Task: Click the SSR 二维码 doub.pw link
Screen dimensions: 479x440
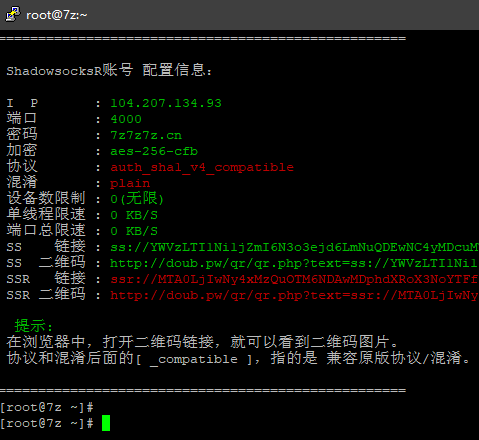Action: pyautogui.click(x=294, y=295)
